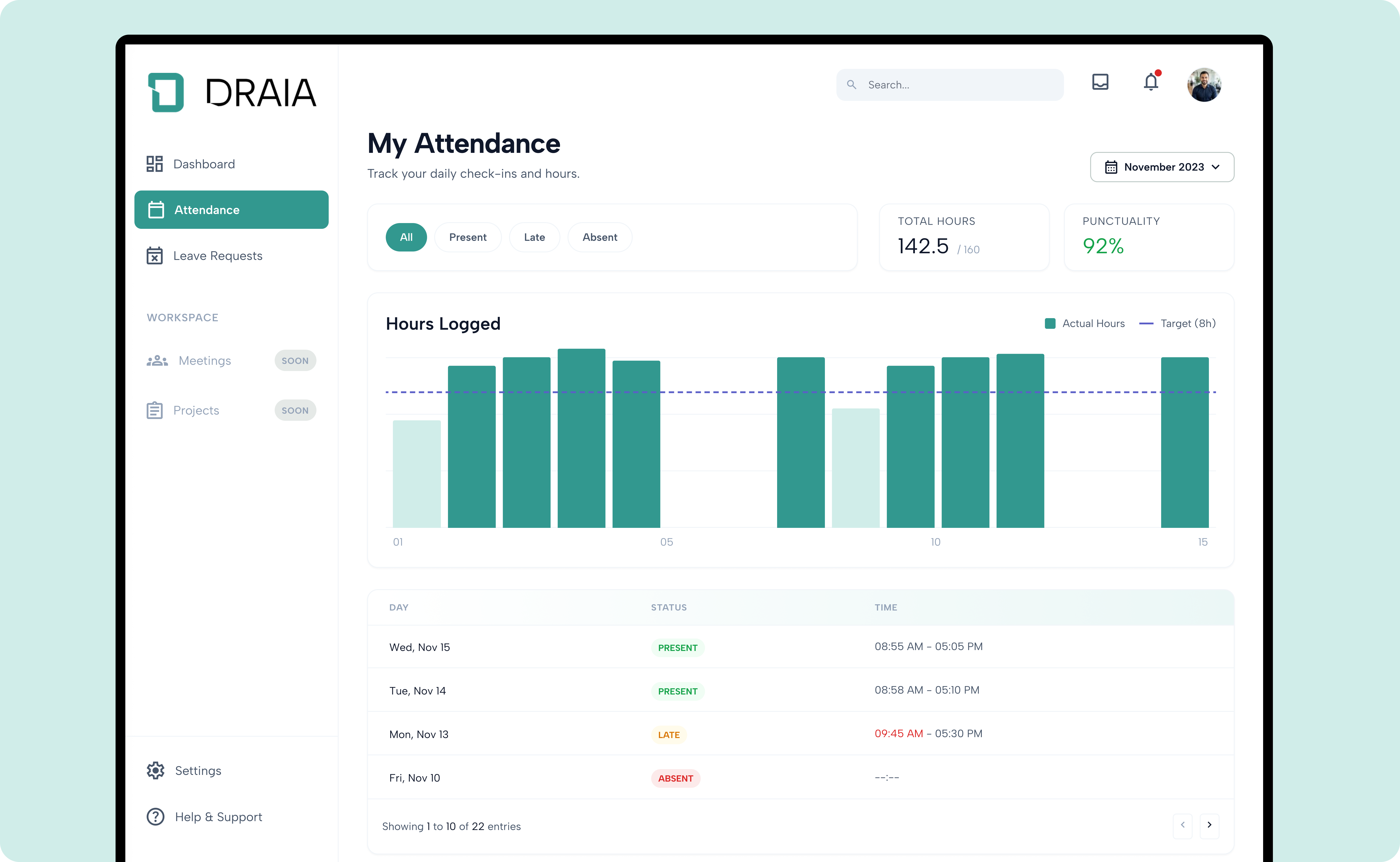Click the Leave Requests calendar-x icon
Screen dimensions: 1400x862
[x=154, y=255]
